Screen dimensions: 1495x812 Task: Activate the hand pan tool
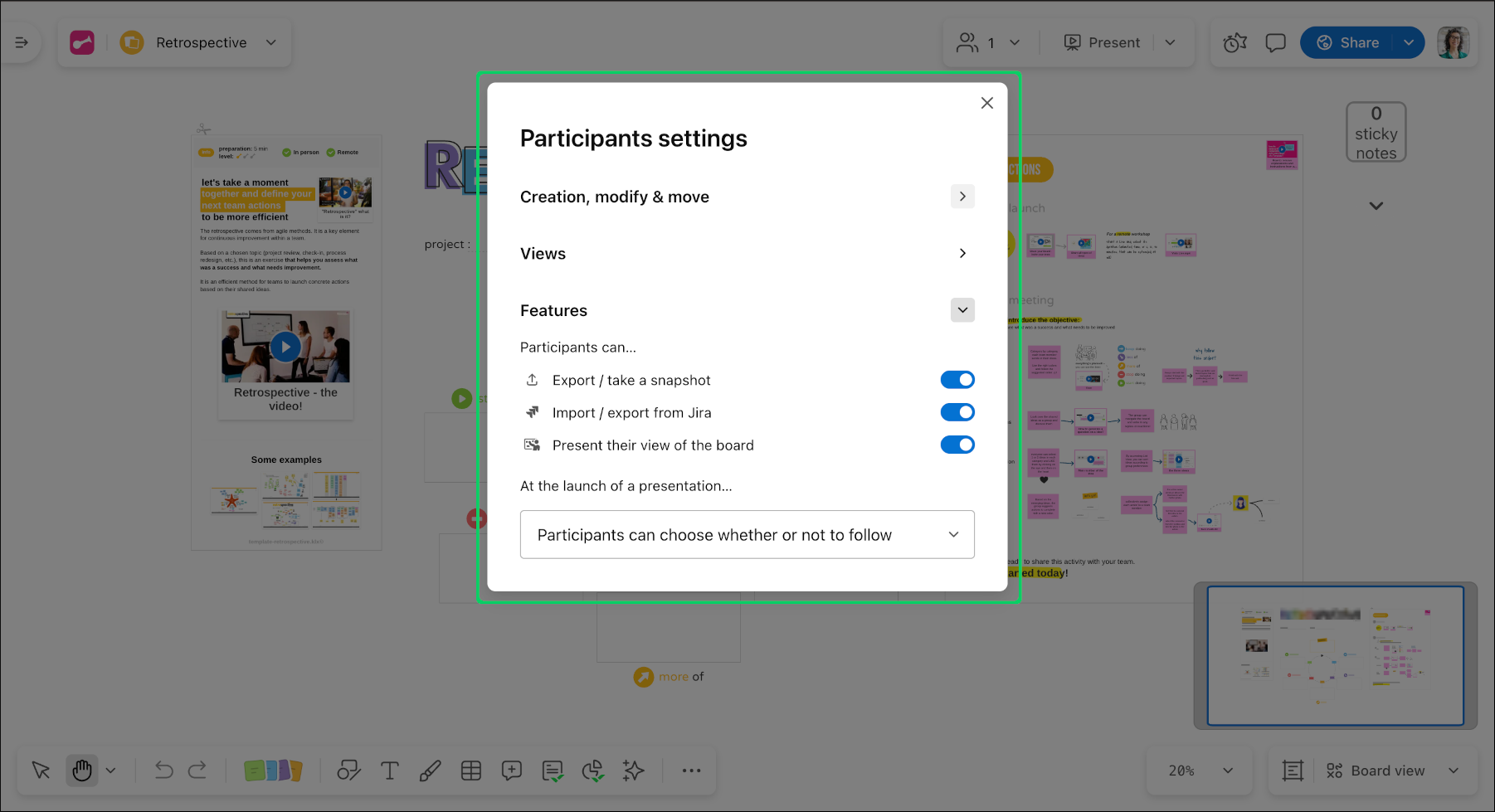pyautogui.click(x=81, y=771)
